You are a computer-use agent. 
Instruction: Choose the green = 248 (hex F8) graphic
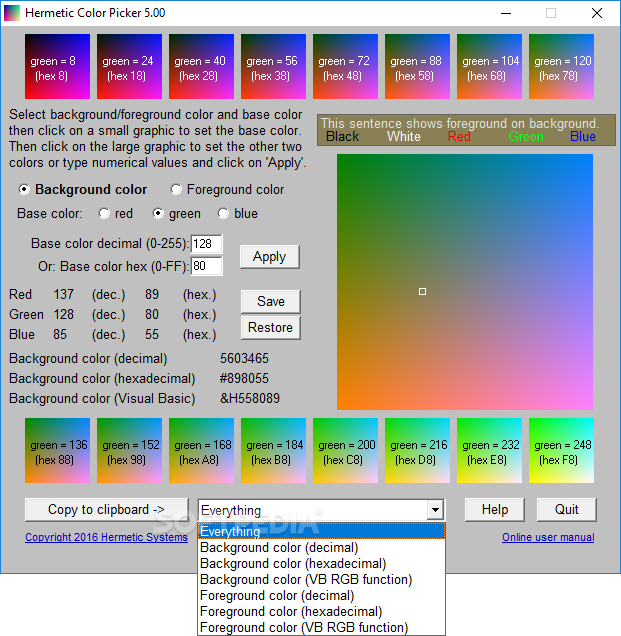pos(561,451)
